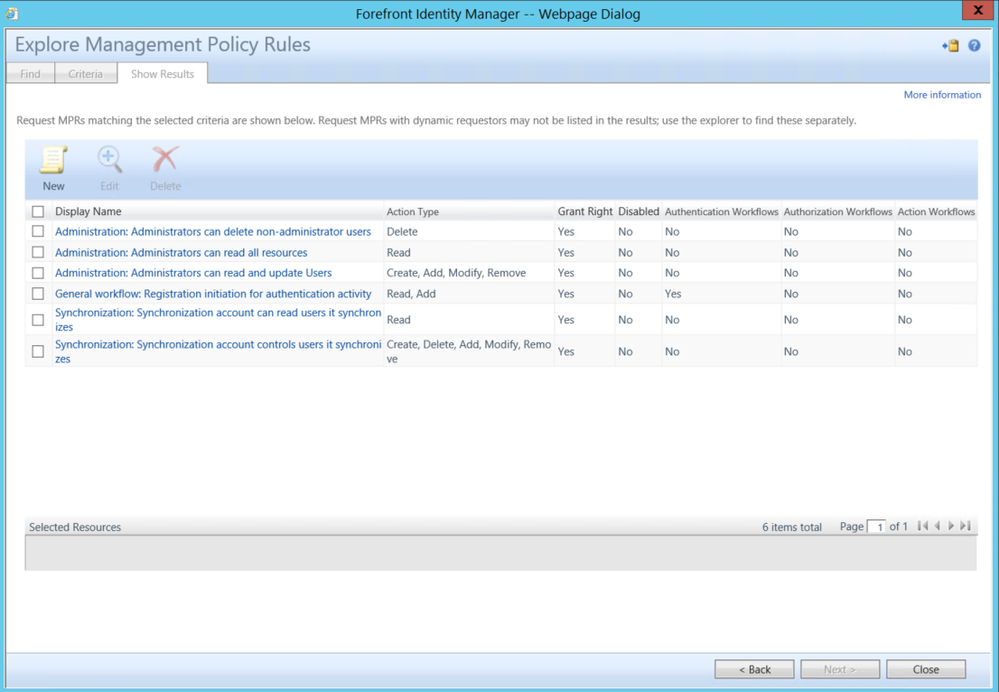
Task: Switch to the Find tab
Action: [30, 74]
